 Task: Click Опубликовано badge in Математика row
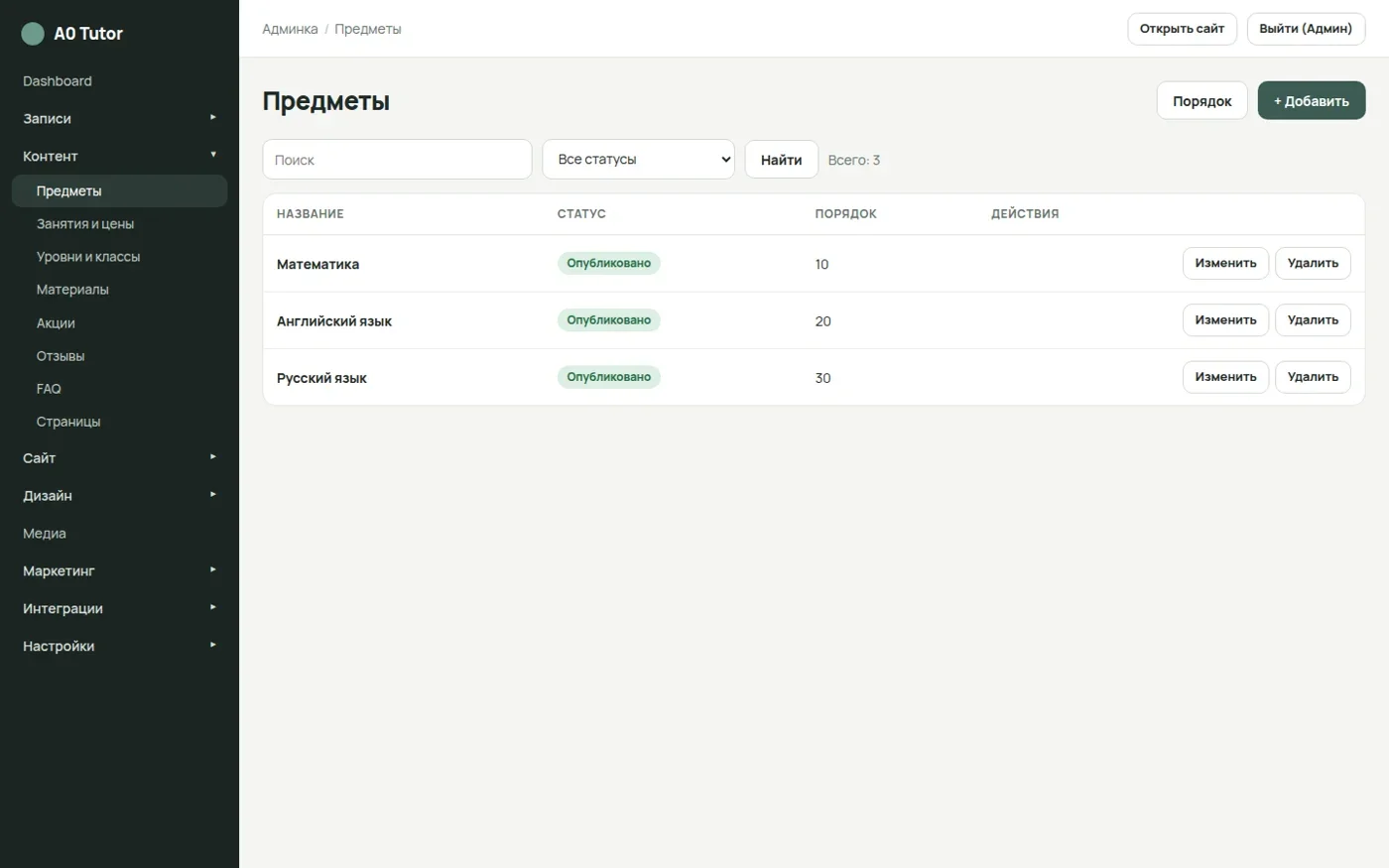click(609, 263)
